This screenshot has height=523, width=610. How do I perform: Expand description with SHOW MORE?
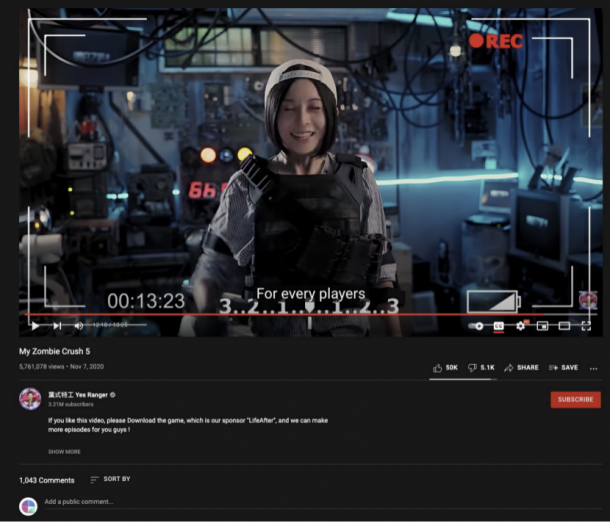[x=64, y=452]
